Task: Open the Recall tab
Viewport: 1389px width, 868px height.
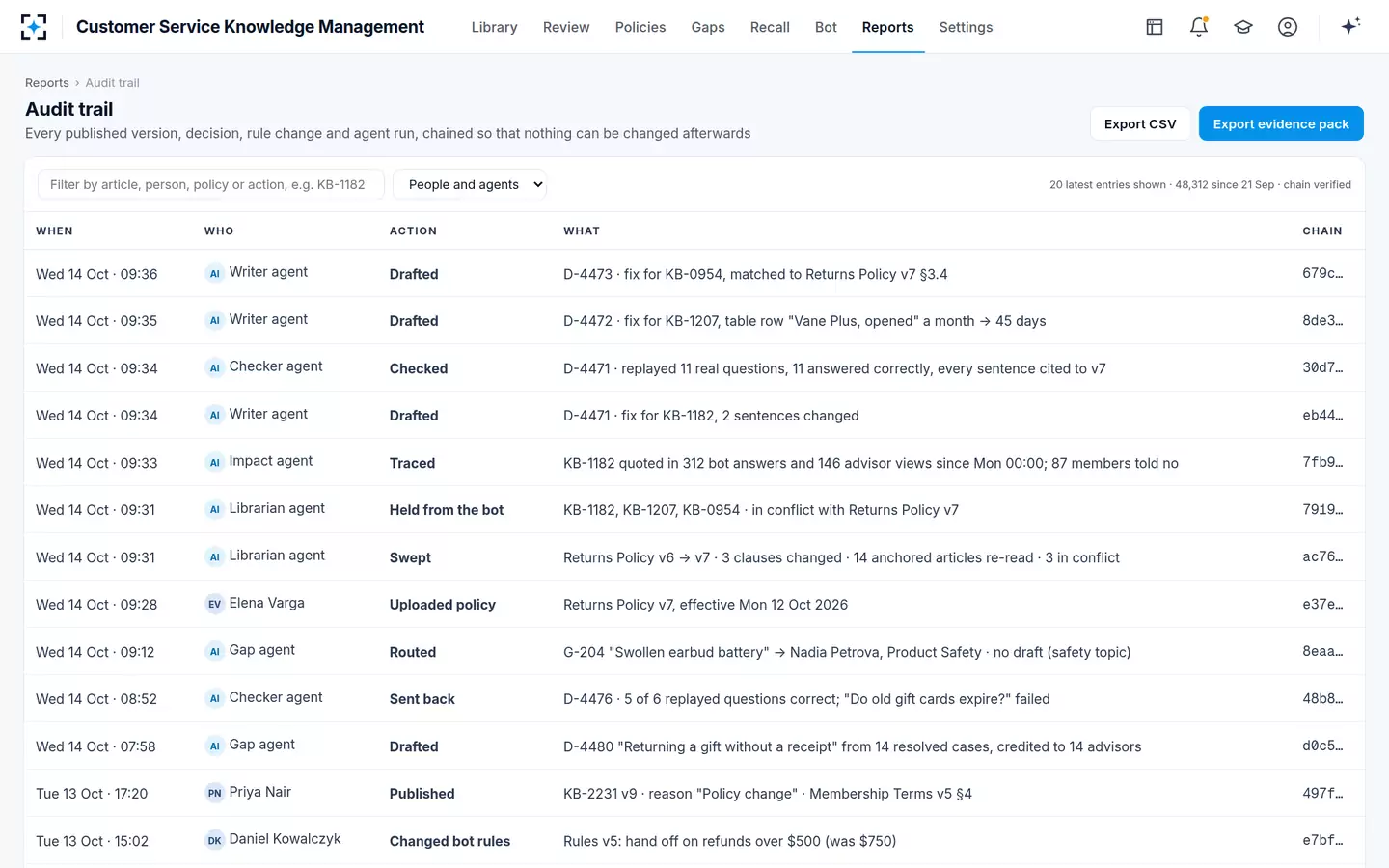Action: [x=770, y=27]
